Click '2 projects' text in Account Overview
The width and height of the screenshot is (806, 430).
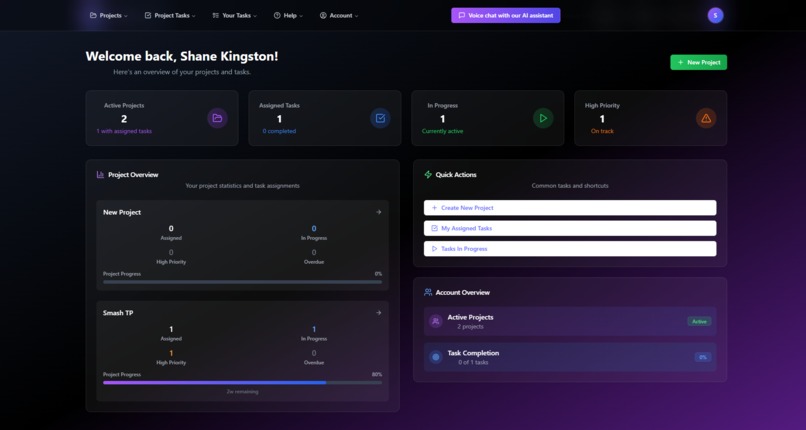pyautogui.click(x=470, y=327)
